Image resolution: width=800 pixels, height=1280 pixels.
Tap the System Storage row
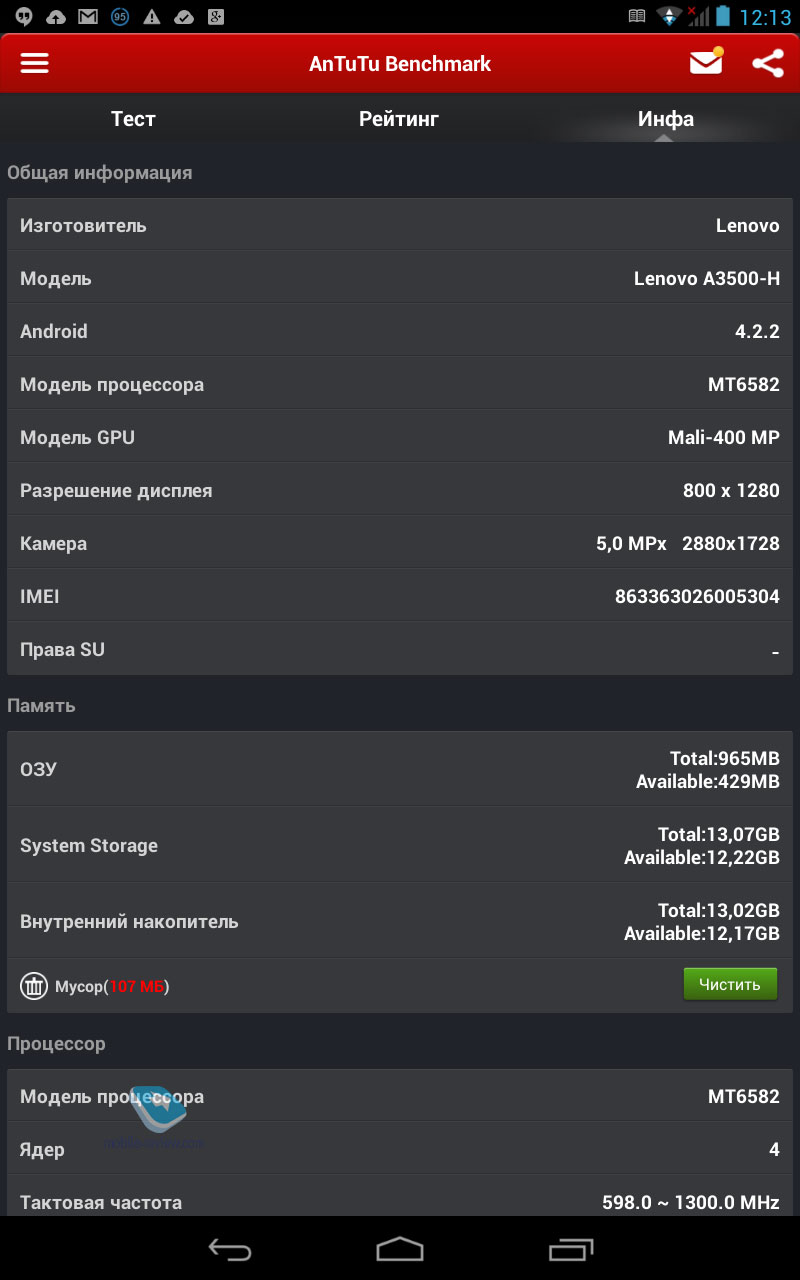click(400, 846)
